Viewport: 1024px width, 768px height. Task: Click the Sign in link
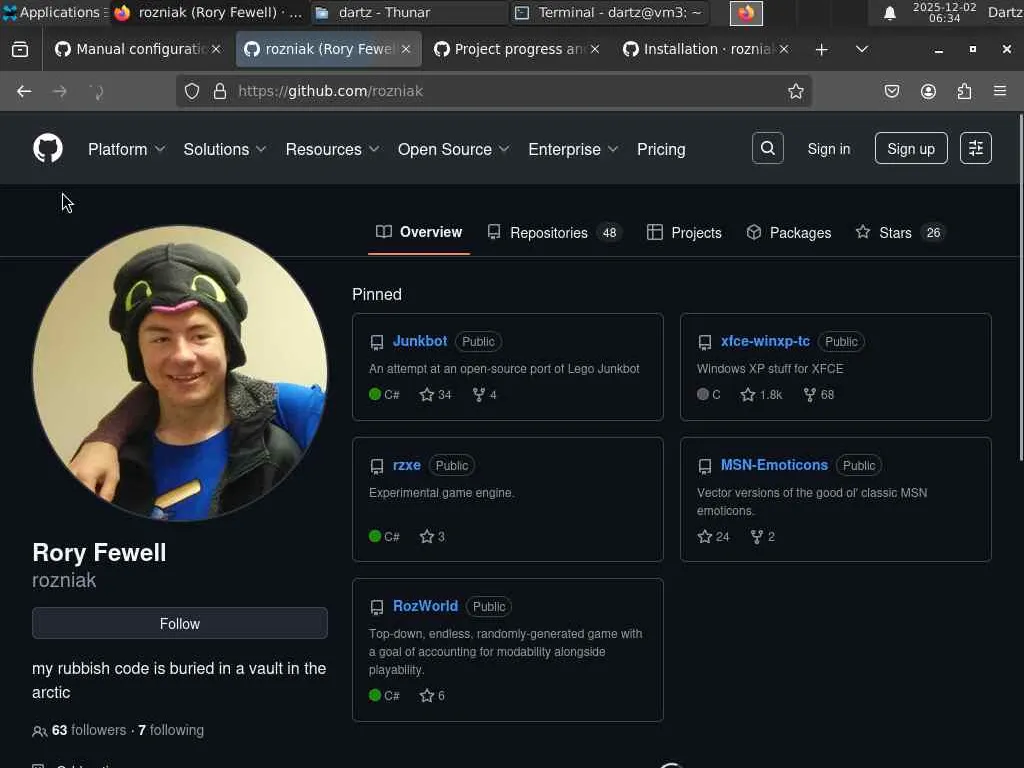(x=829, y=149)
